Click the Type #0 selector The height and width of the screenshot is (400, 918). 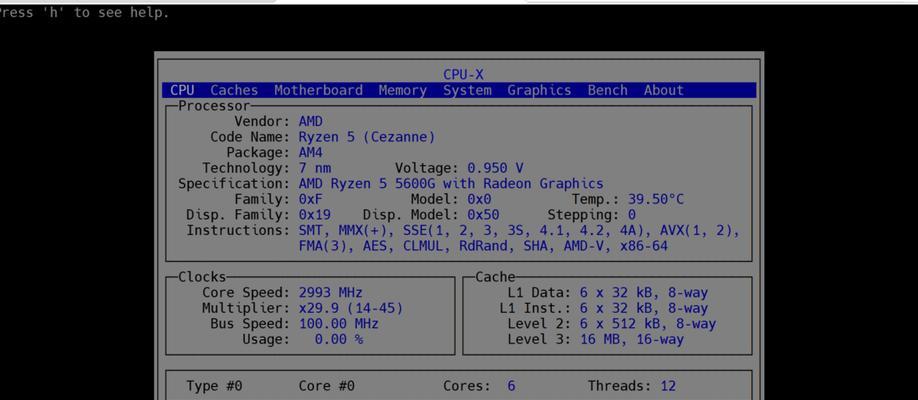click(214, 387)
